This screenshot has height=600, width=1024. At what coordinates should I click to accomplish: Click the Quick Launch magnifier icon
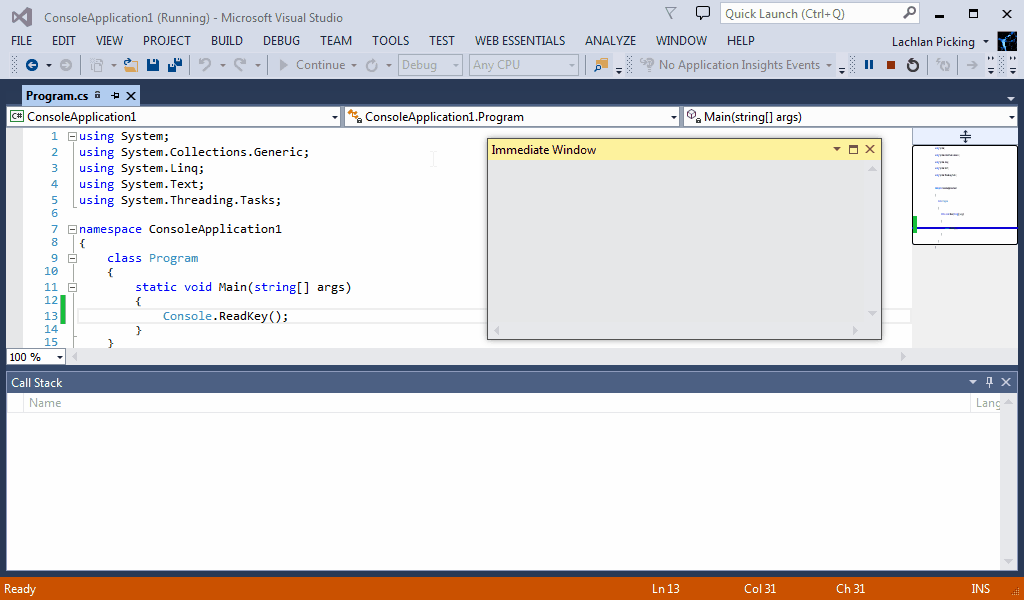pyautogui.click(x=909, y=12)
